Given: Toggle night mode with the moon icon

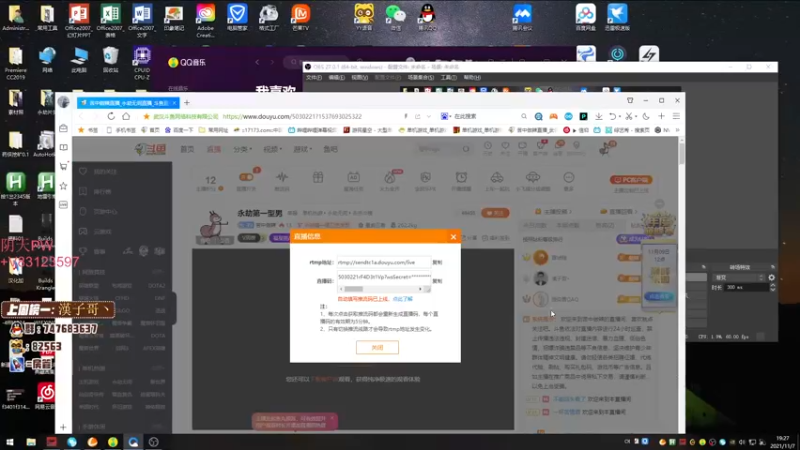Looking at the screenshot, I should pyautogui.click(x=646, y=116).
